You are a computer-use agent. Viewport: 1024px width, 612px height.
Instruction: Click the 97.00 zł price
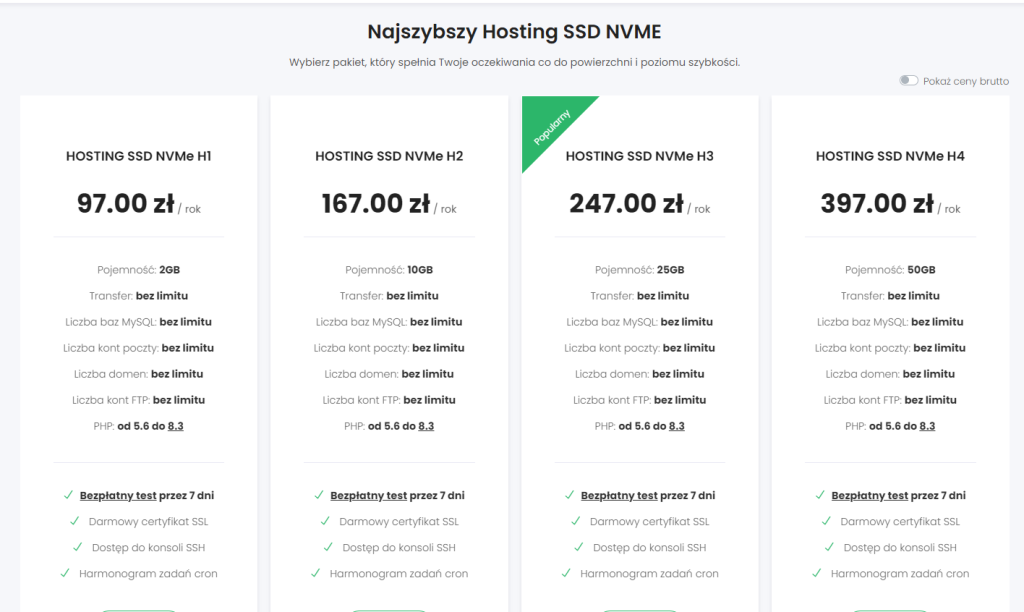tap(125, 203)
